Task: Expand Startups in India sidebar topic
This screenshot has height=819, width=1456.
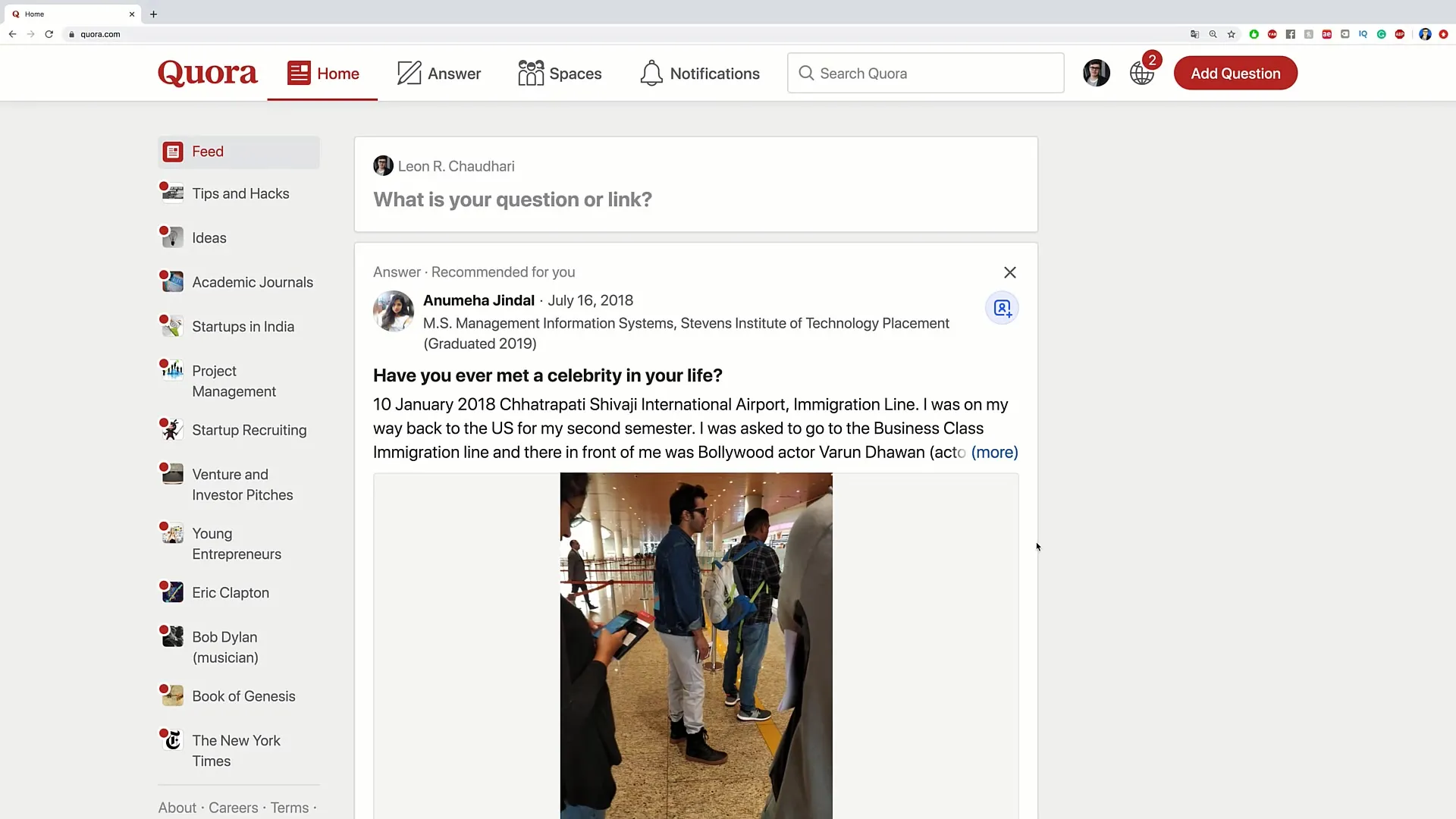Action: pos(243,326)
